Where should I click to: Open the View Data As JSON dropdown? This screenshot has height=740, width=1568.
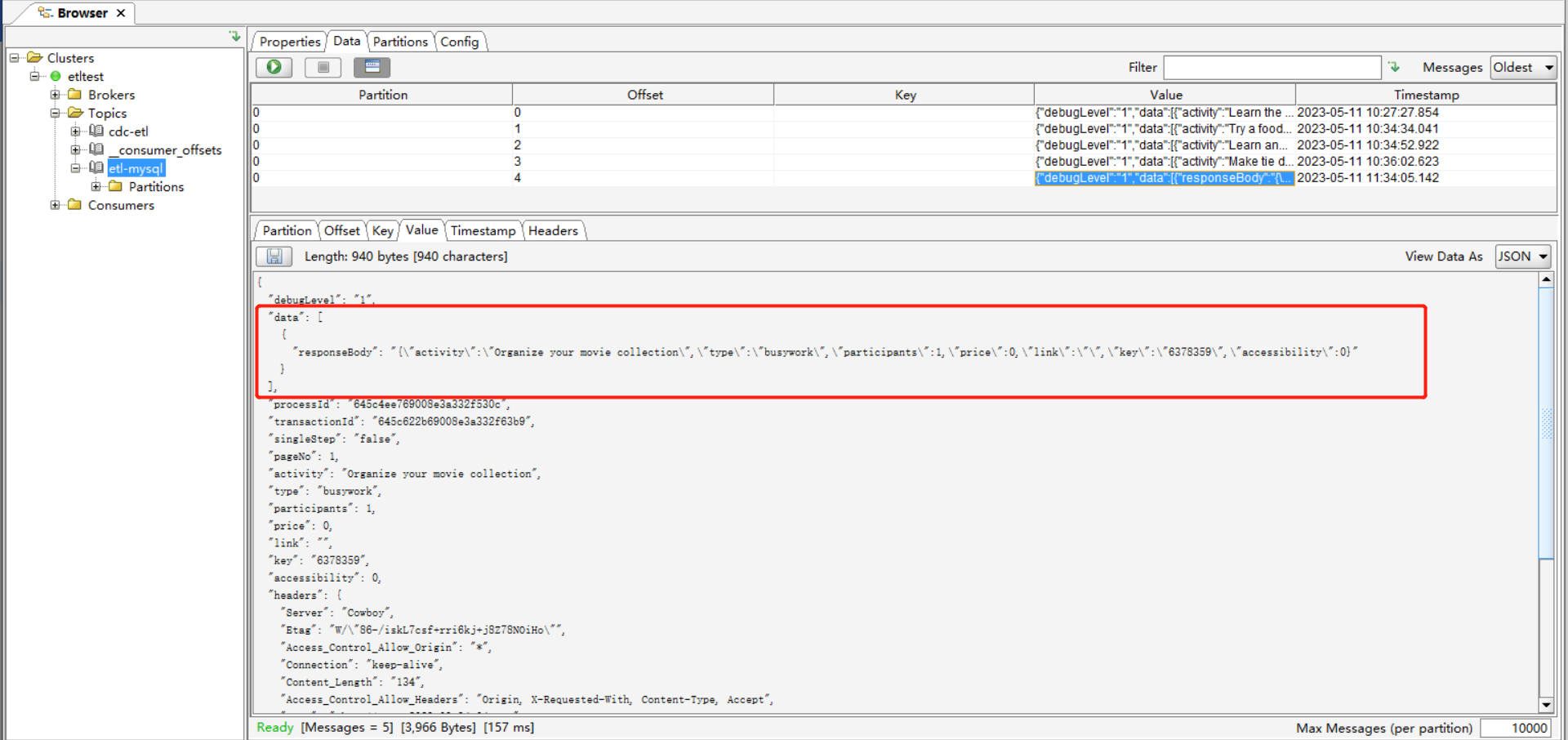(x=1523, y=256)
